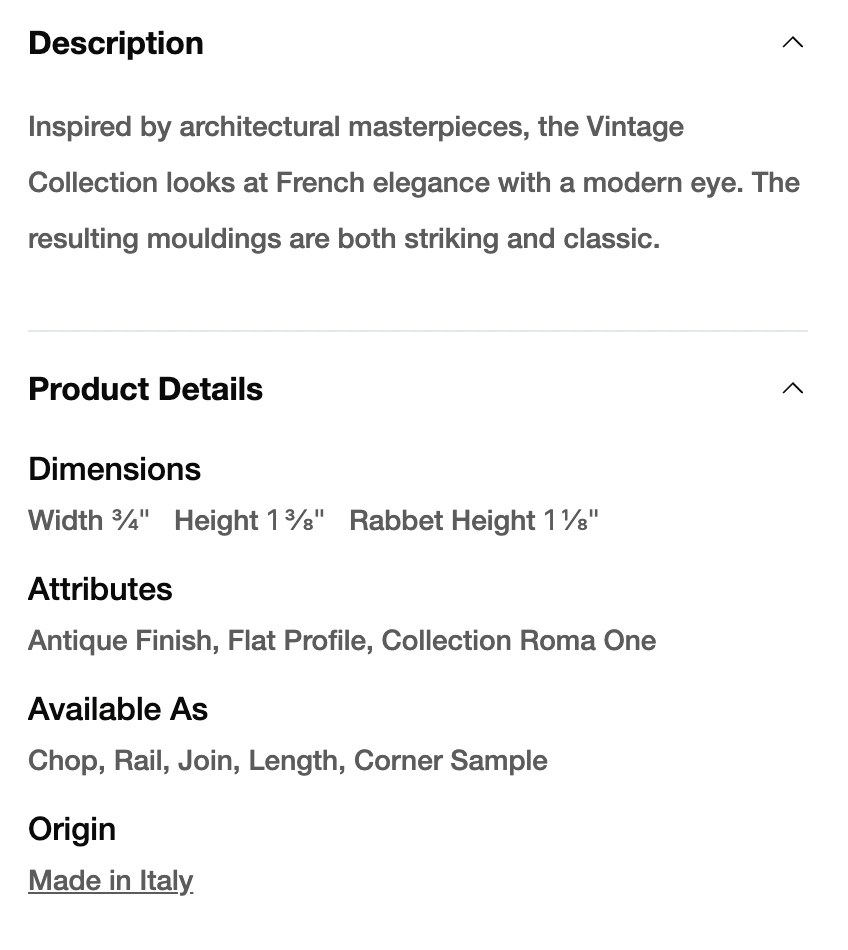Collapse the Description section chevron
The image size is (848, 950).
[792, 43]
